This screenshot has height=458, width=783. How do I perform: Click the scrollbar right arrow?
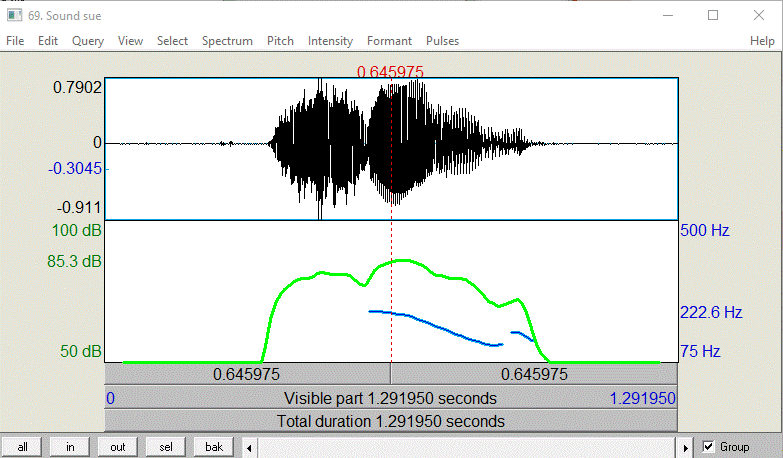(685, 448)
